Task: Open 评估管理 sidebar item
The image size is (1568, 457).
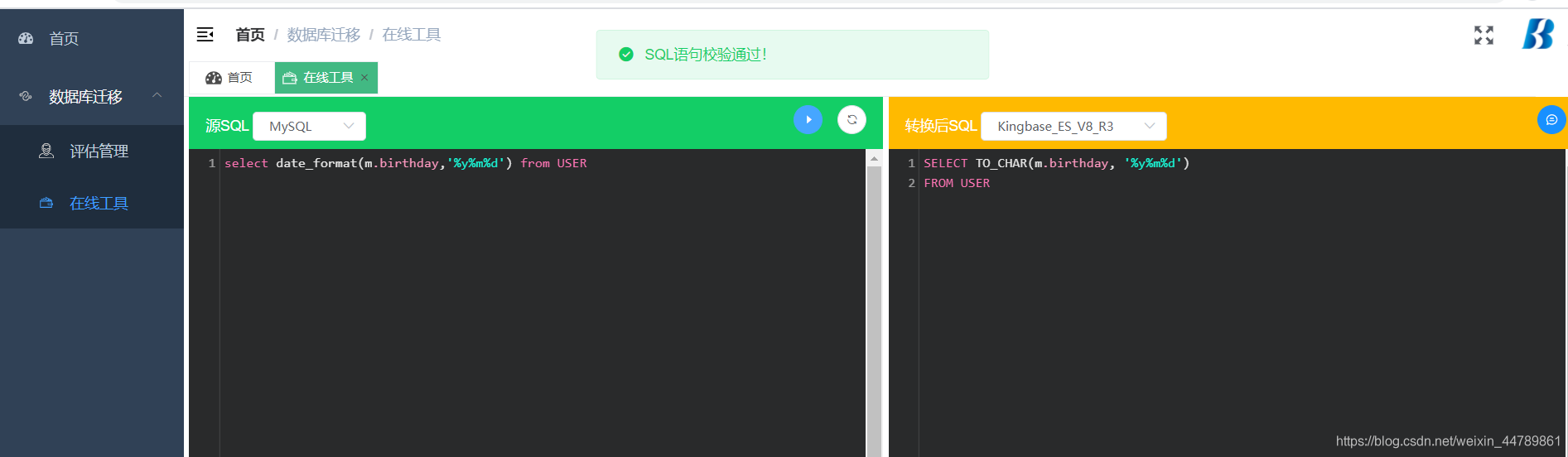Action: (x=91, y=151)
